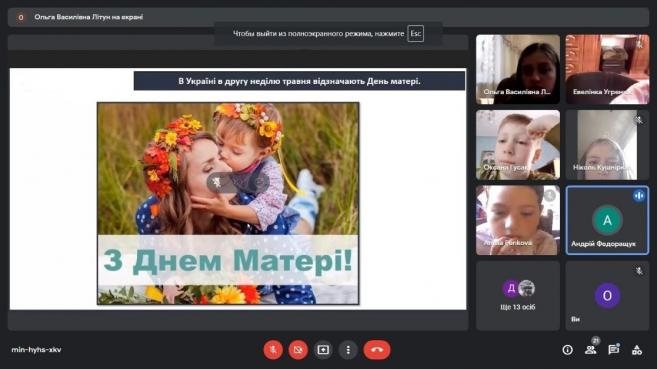
Task: Click the unpin icon on the presentation
Action: [x=217, y=182]
